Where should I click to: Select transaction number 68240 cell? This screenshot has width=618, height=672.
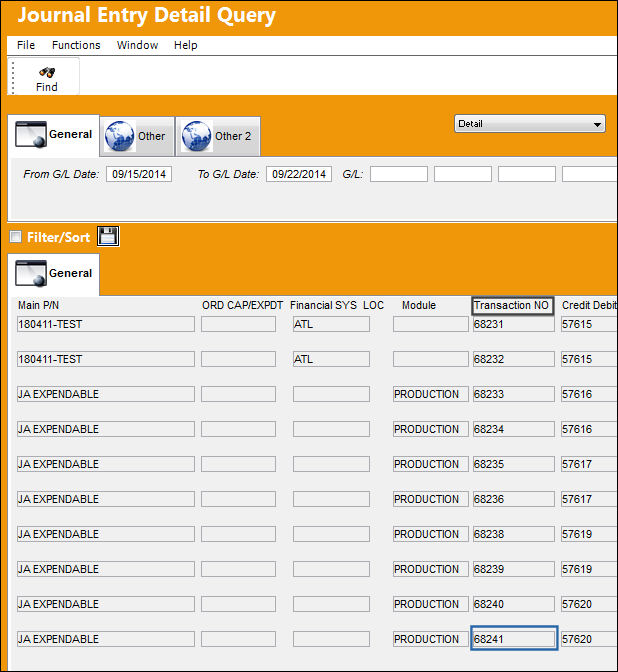(513, 604)
